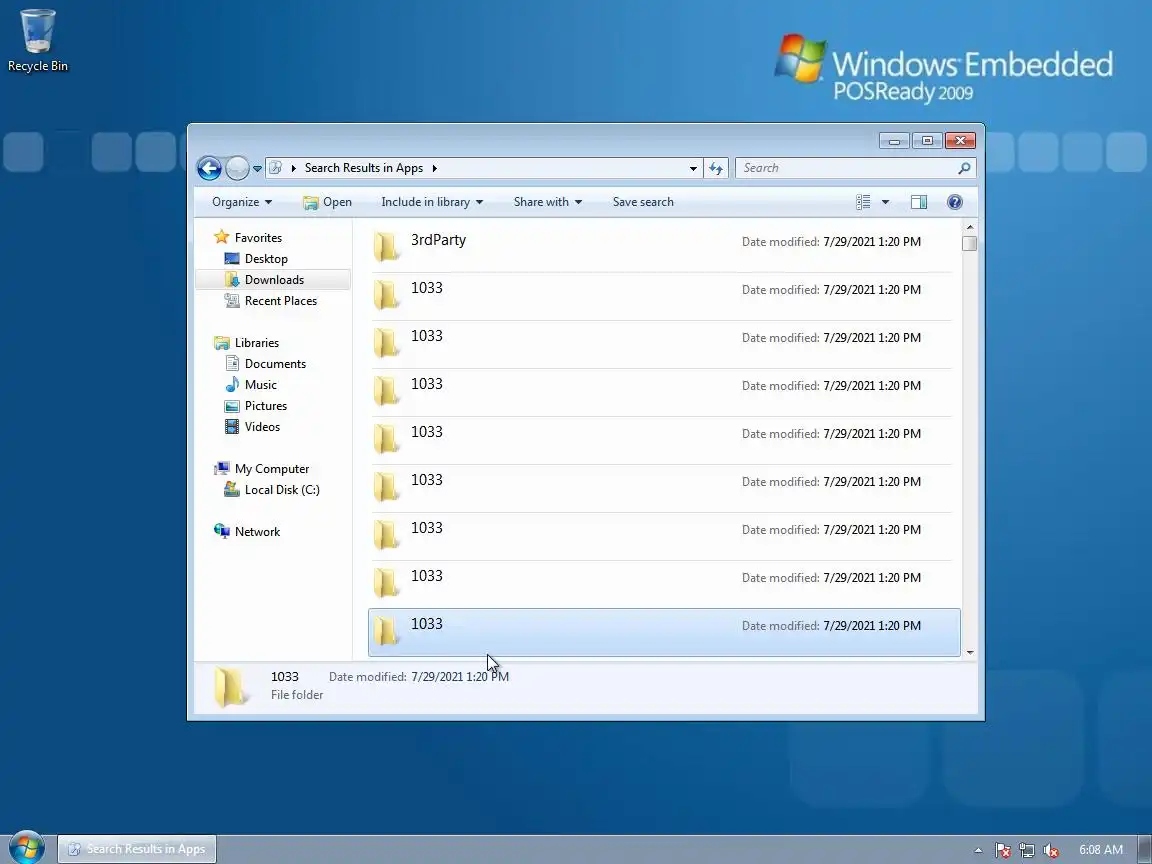Open the Help icon
This screenshot has height=864, width=1152.
coord(955,202)
